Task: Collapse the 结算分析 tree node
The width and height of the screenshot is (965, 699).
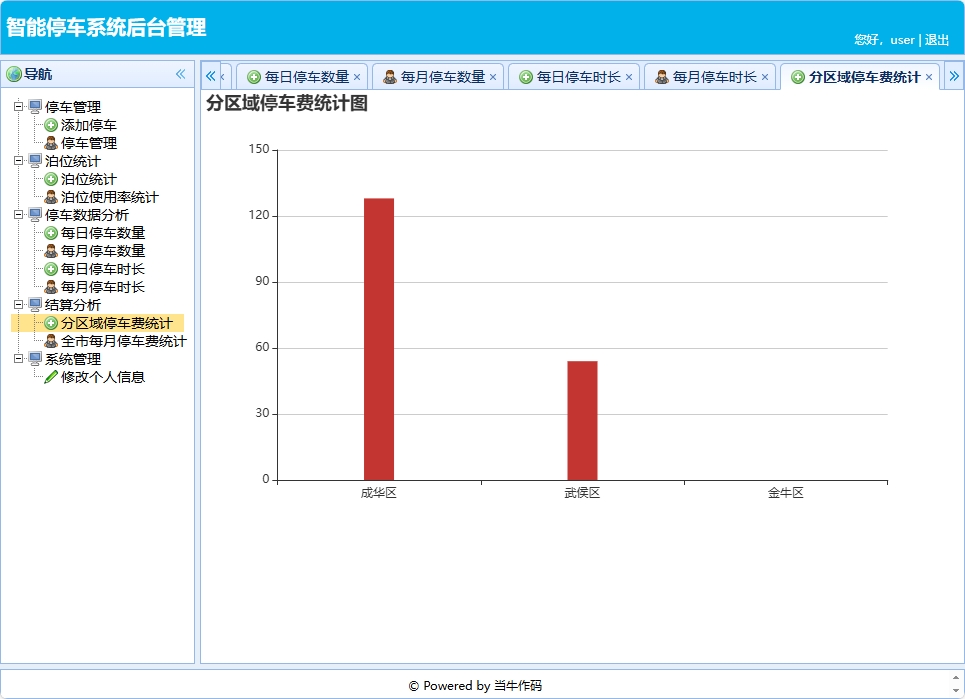Action: [17, 305]
